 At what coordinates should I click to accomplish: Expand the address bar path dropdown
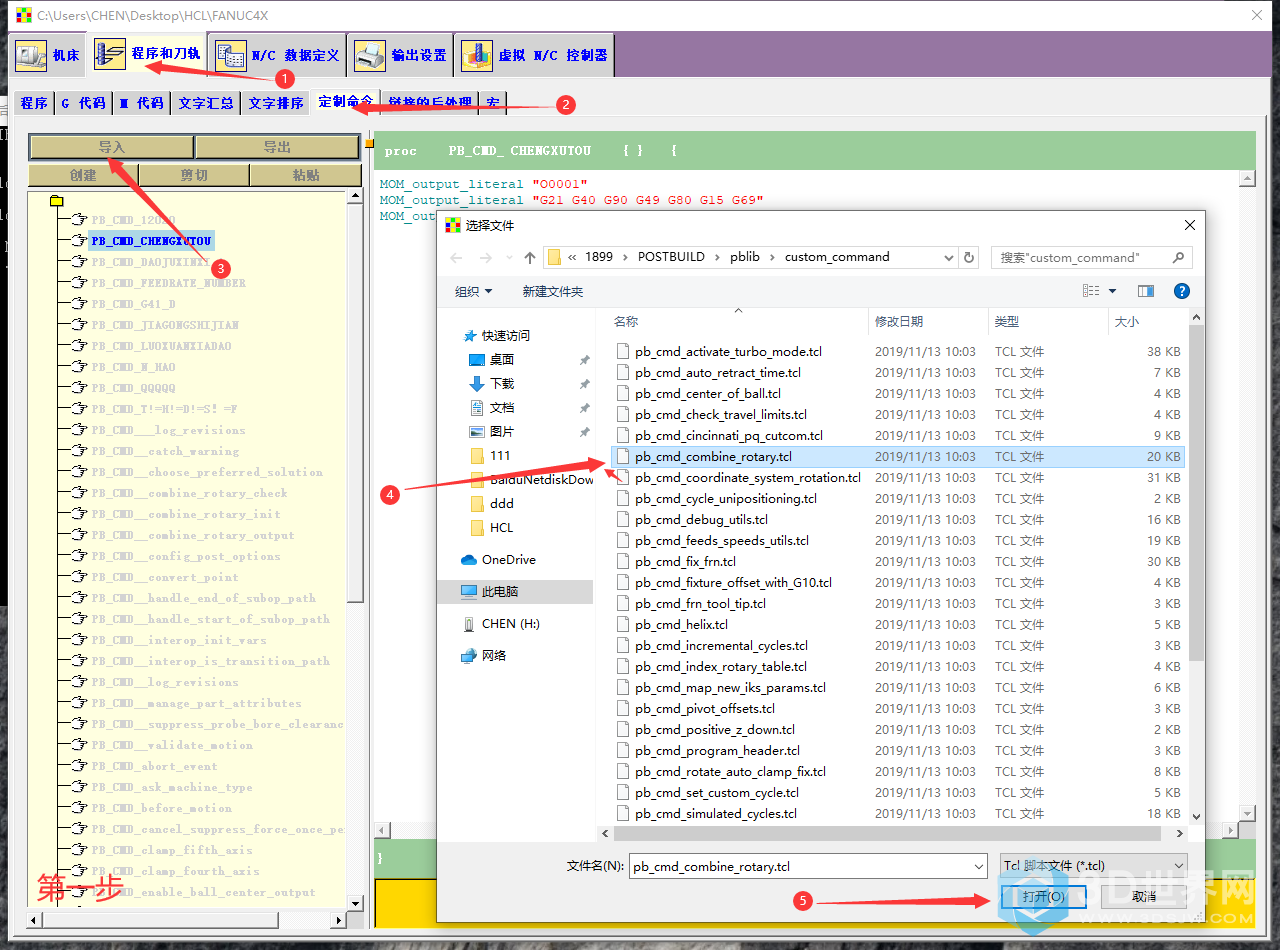(949, 257)
